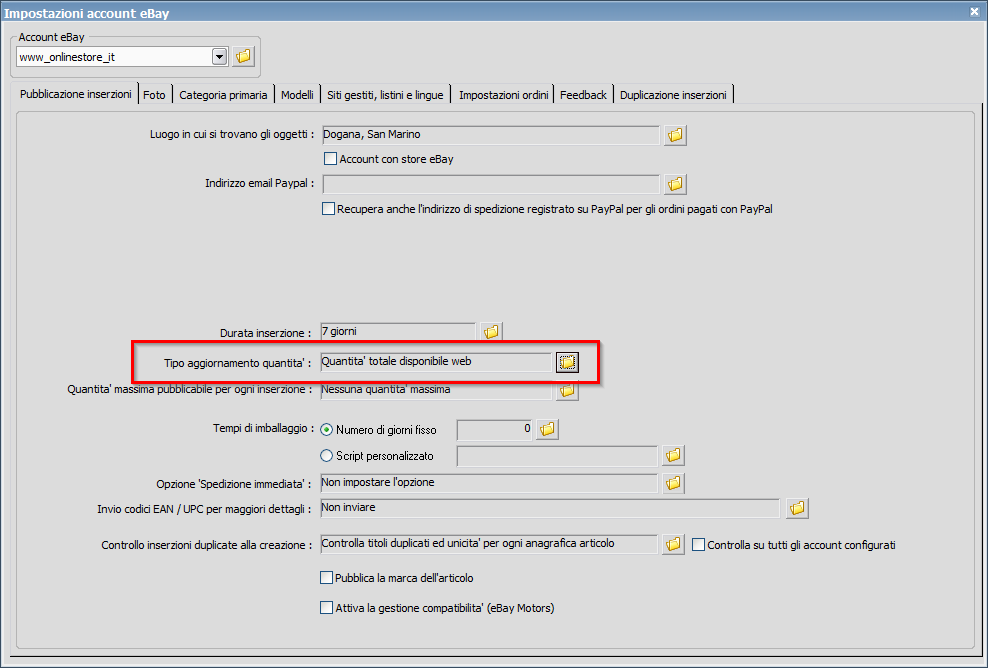Enable Pubblica la marca dell'articolo checkbox

point(326,577)
